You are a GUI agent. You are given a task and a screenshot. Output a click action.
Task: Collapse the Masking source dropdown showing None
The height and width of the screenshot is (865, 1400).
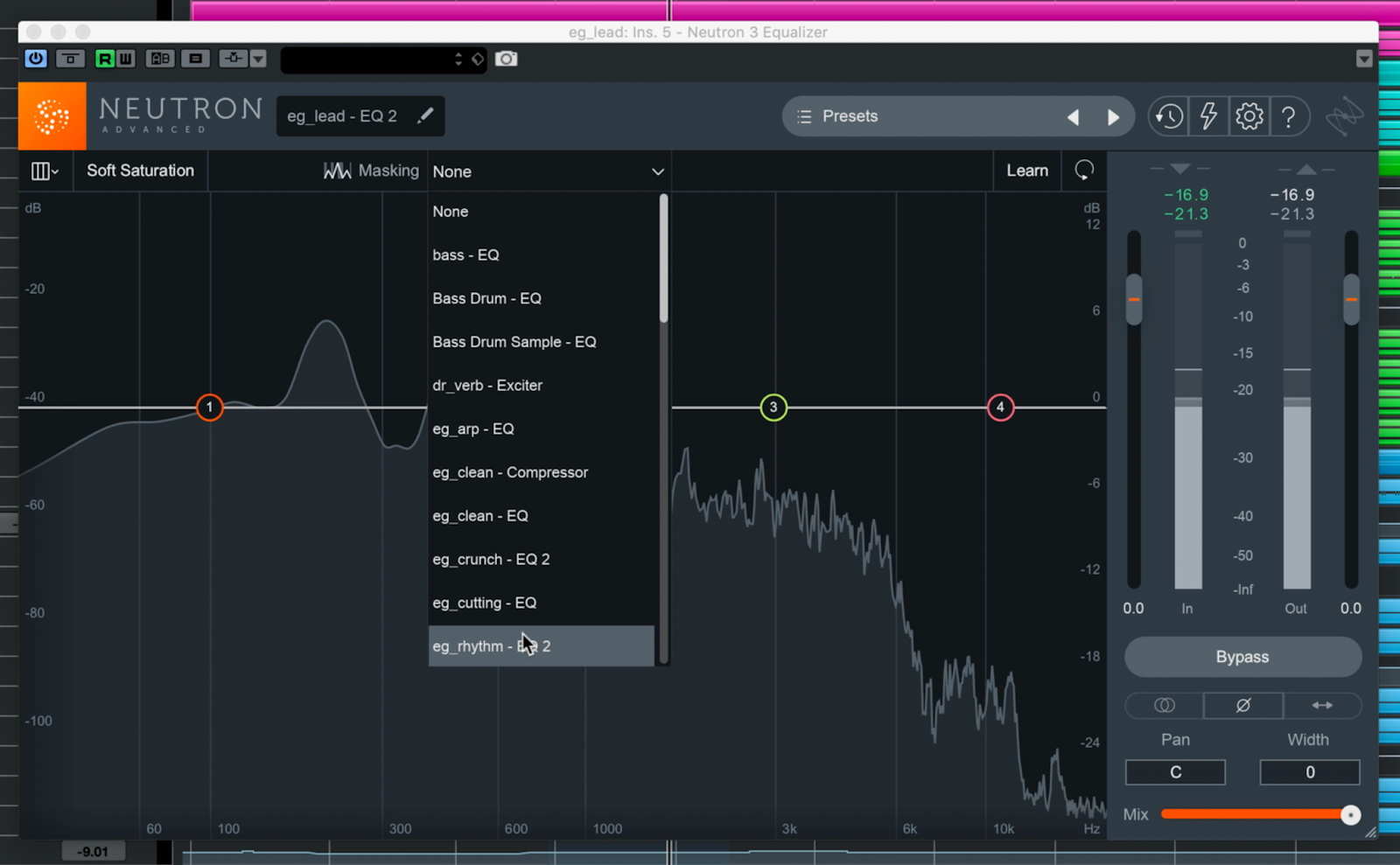[x=549, y=171]
